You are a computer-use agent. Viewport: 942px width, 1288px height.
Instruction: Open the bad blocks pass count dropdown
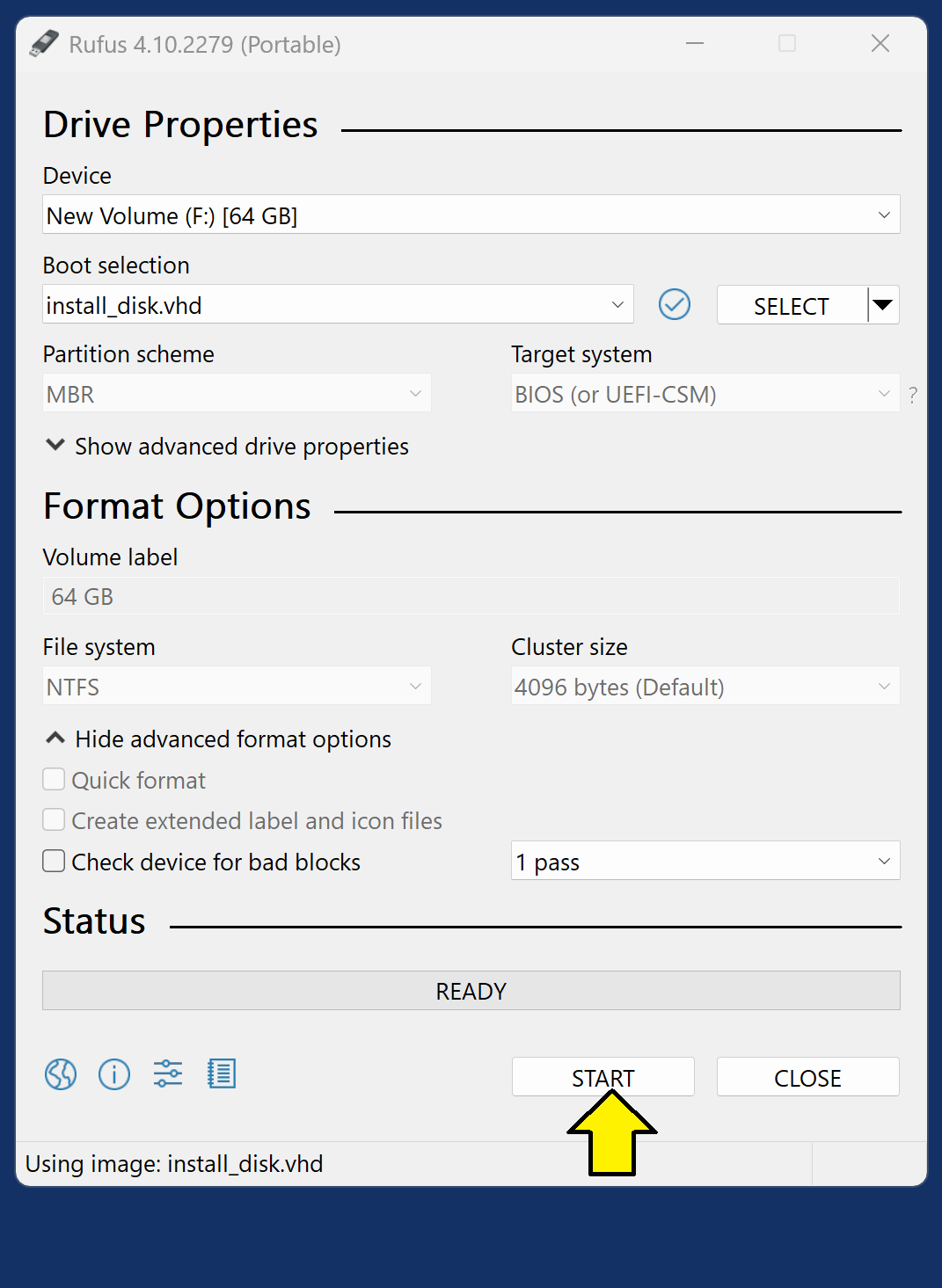[705, 862]
